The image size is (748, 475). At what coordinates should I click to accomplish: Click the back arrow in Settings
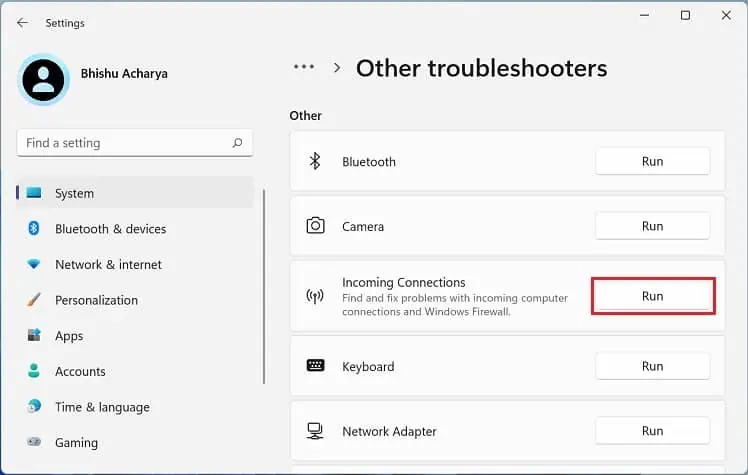point(22,22)
